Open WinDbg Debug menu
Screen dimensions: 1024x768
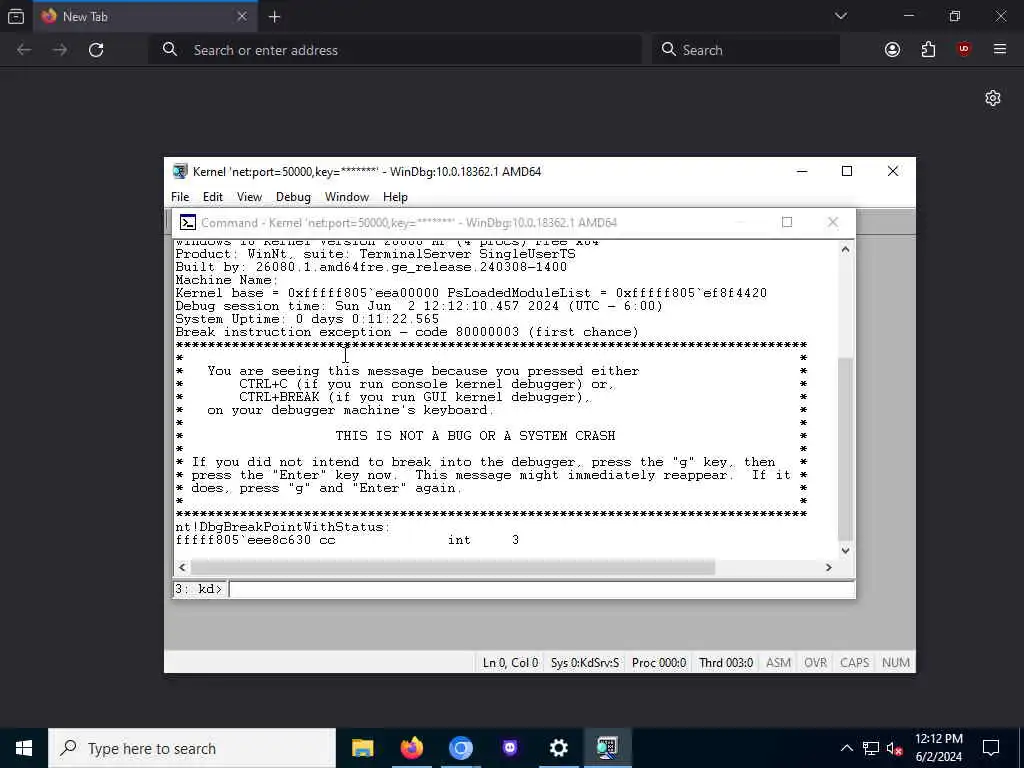click(x=293, y=197)
